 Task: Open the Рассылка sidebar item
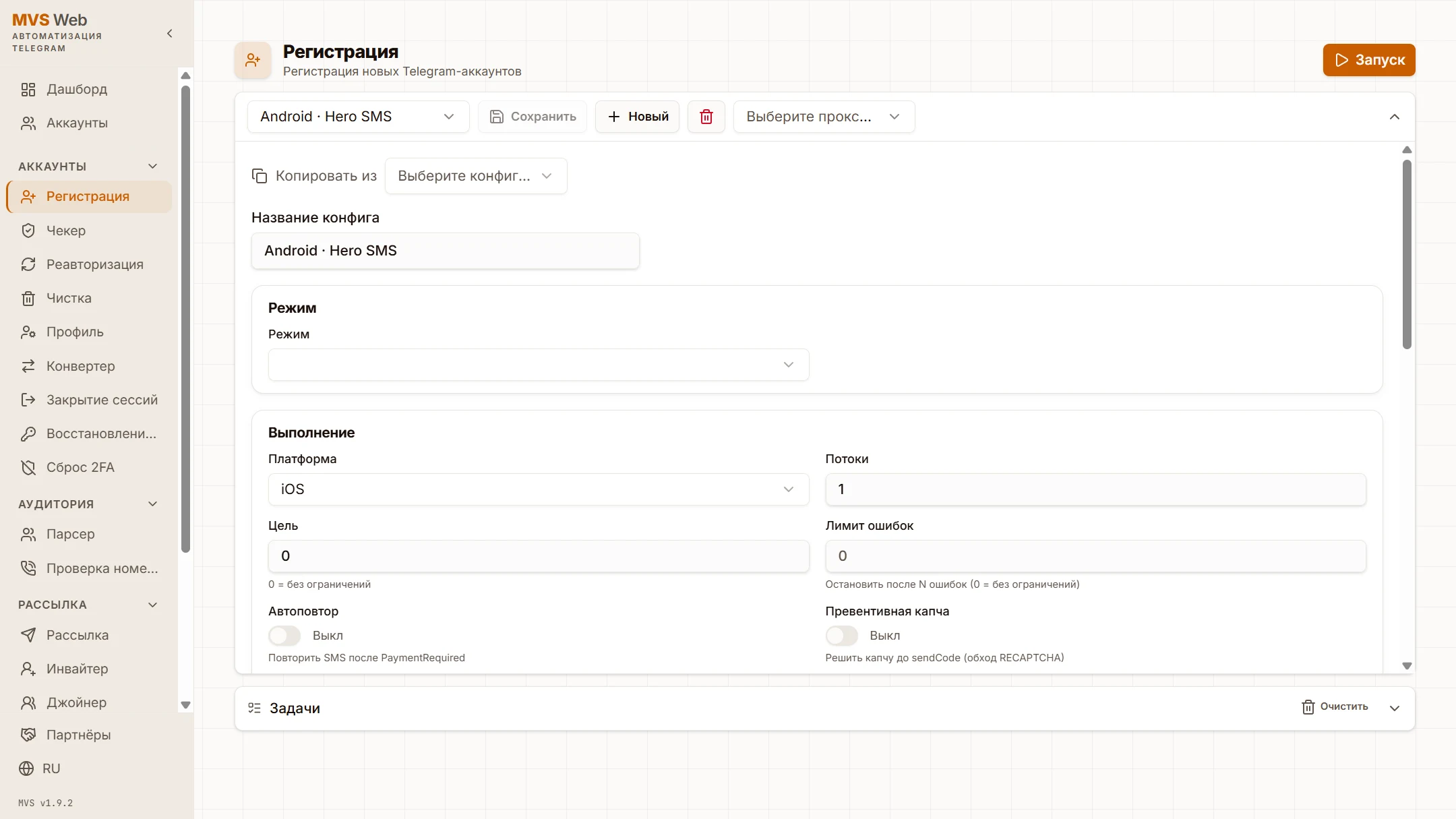point(77,635)
